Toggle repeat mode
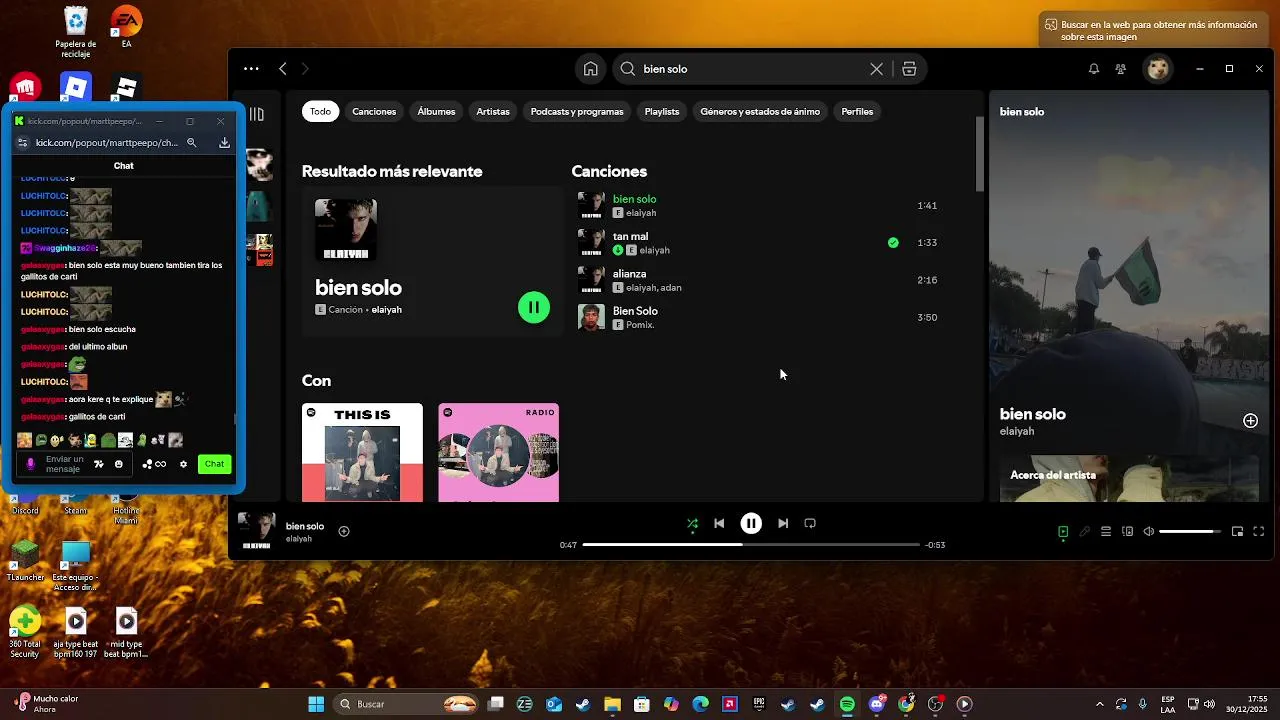 tap(810, 523)
